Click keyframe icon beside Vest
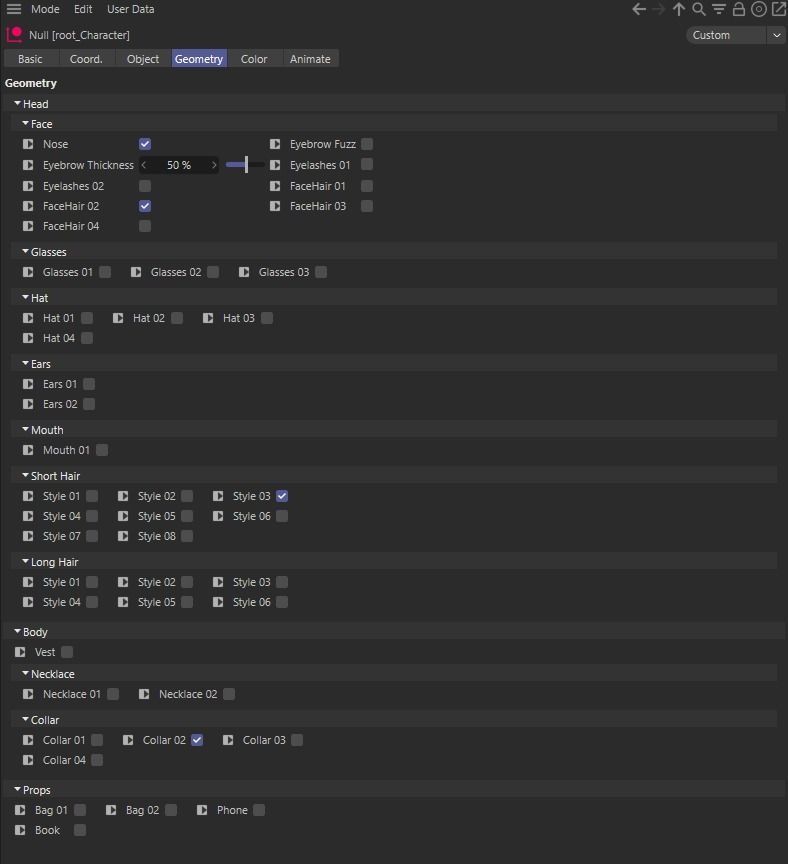This screenshot has width=788, height=864. pyautogui.click(x=20, y=652)
